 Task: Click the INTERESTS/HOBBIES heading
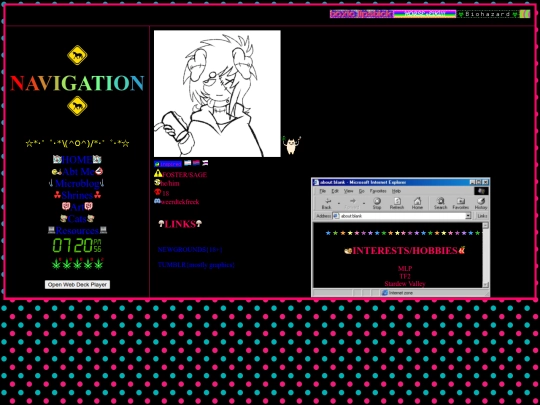pyautogui.click(x=405, y=250)
